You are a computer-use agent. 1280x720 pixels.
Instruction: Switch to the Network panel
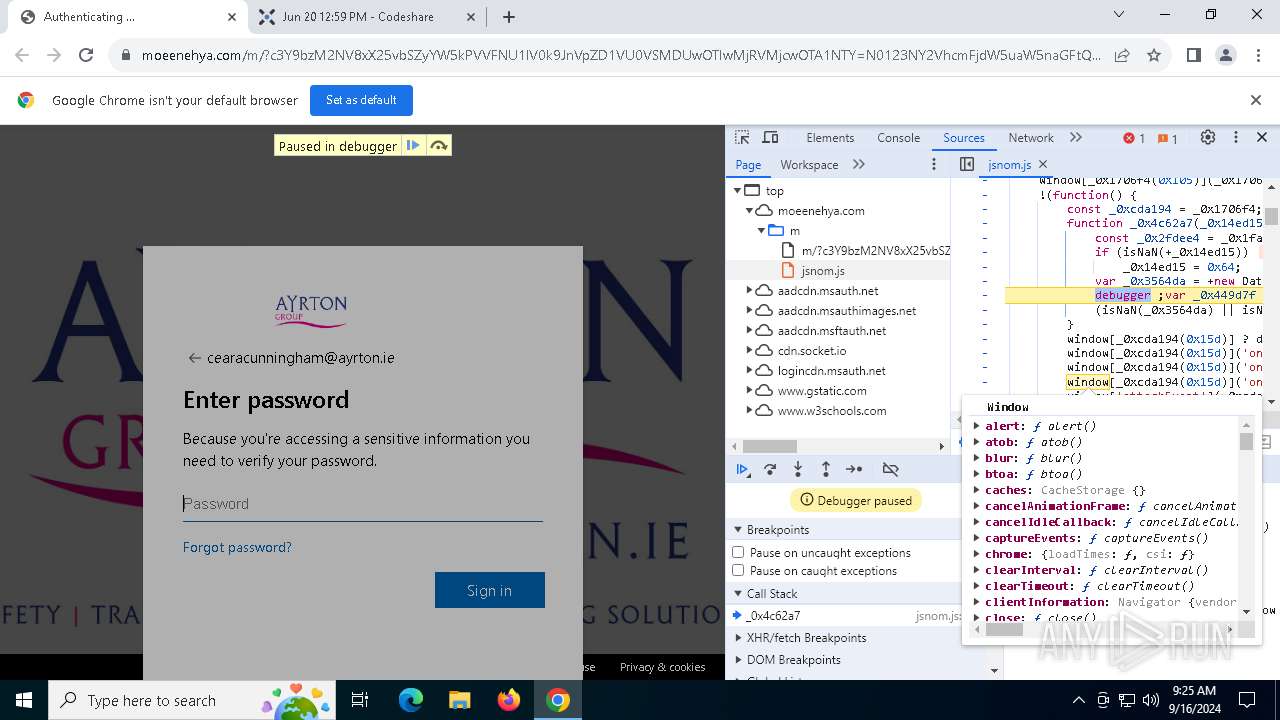pos(1031,138)
